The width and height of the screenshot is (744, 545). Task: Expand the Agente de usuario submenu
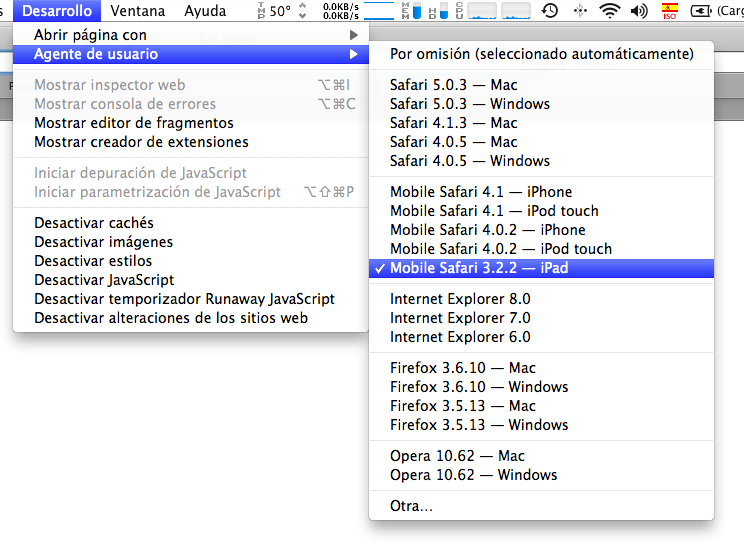[191, 54]
